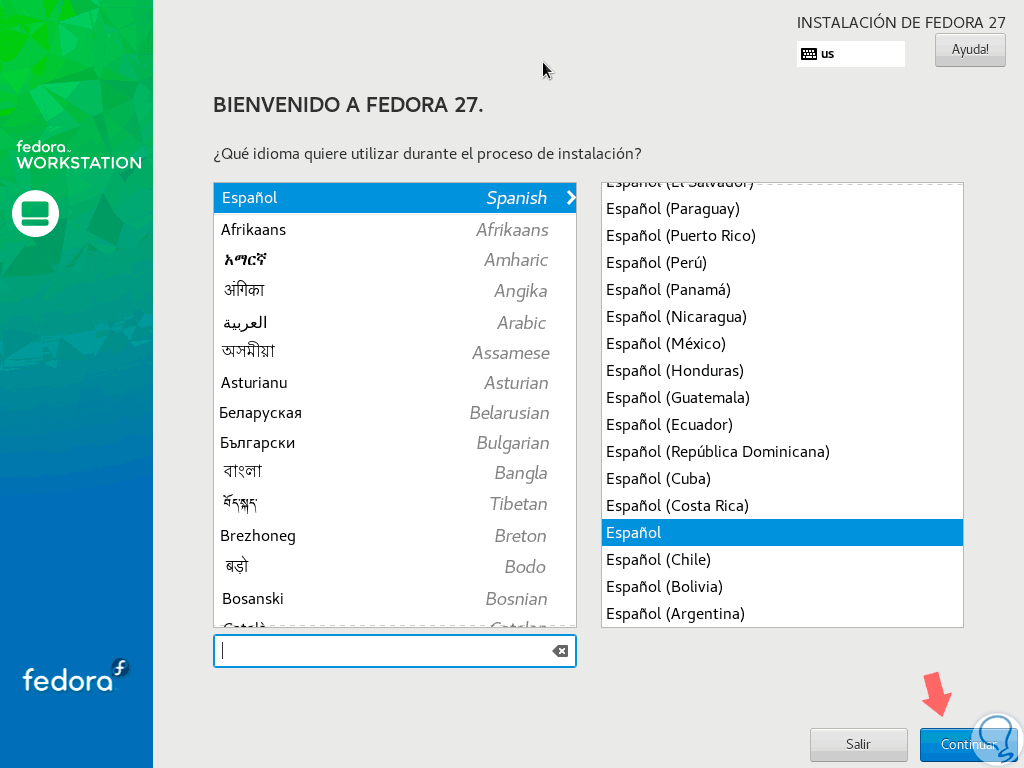
Task: Choose Español (República Dominicana) locale
Action: coord(782,451)
